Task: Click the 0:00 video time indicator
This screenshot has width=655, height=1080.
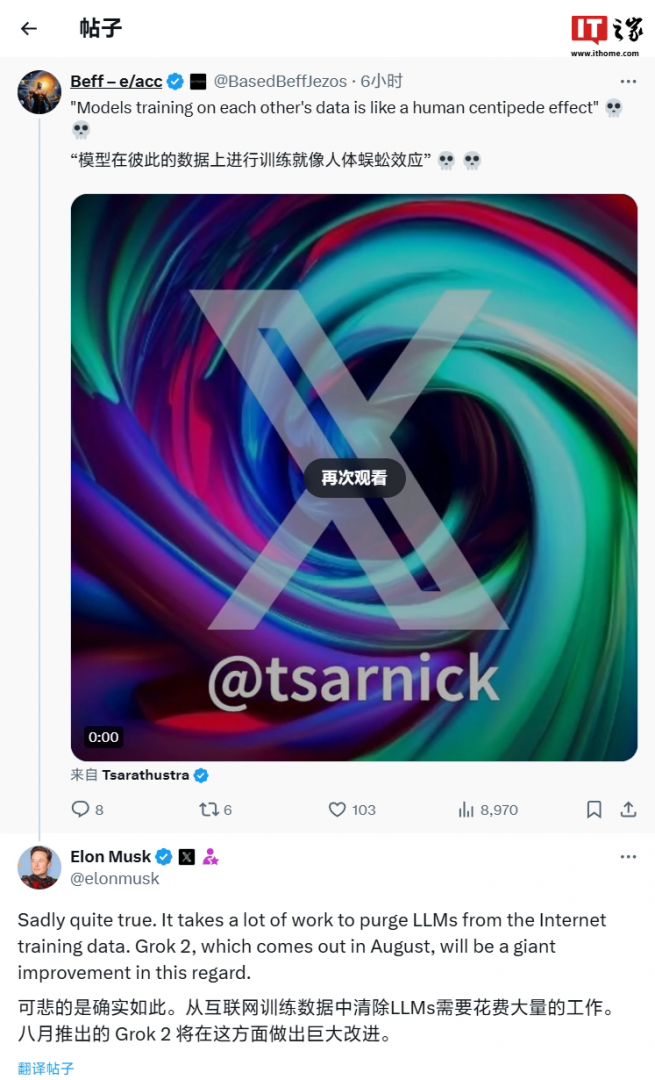Action: tap(103, 737)
